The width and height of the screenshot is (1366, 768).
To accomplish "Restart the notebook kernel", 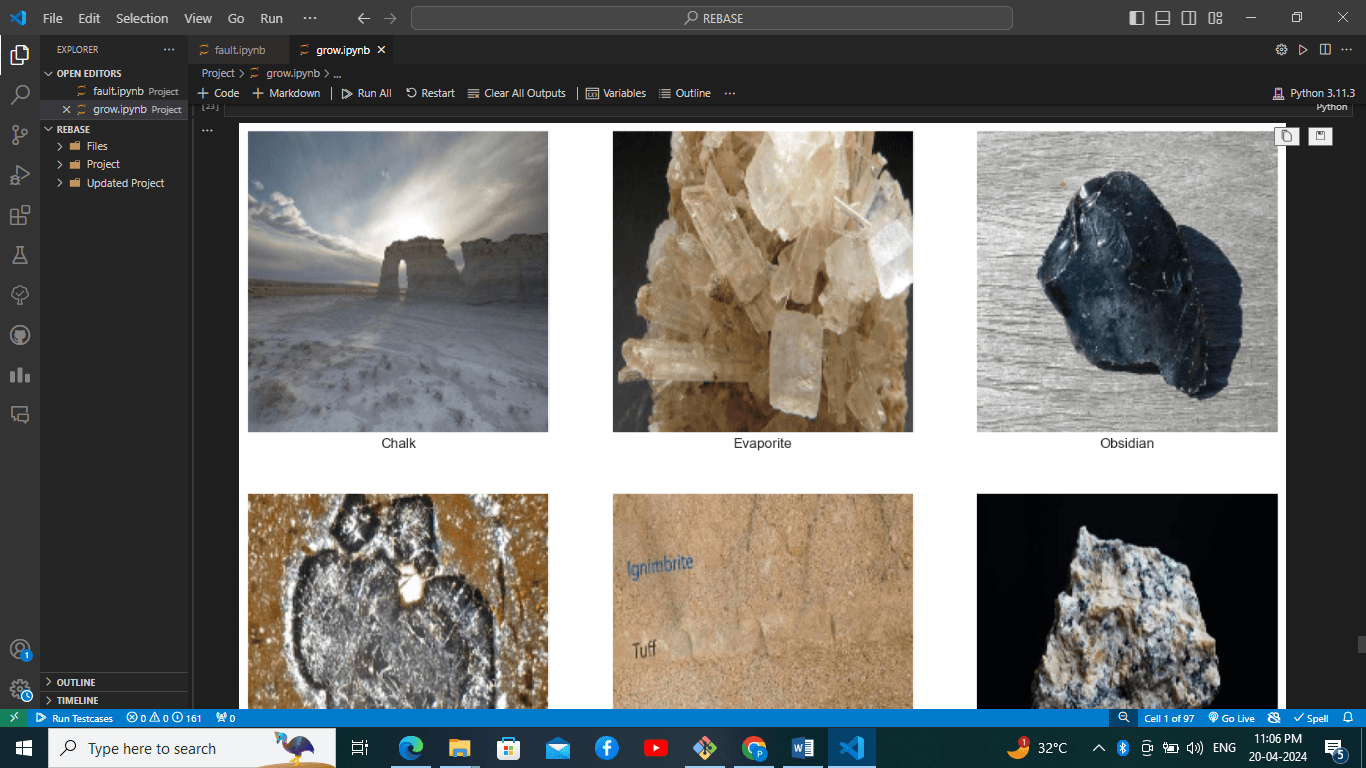I will point(430,93).
